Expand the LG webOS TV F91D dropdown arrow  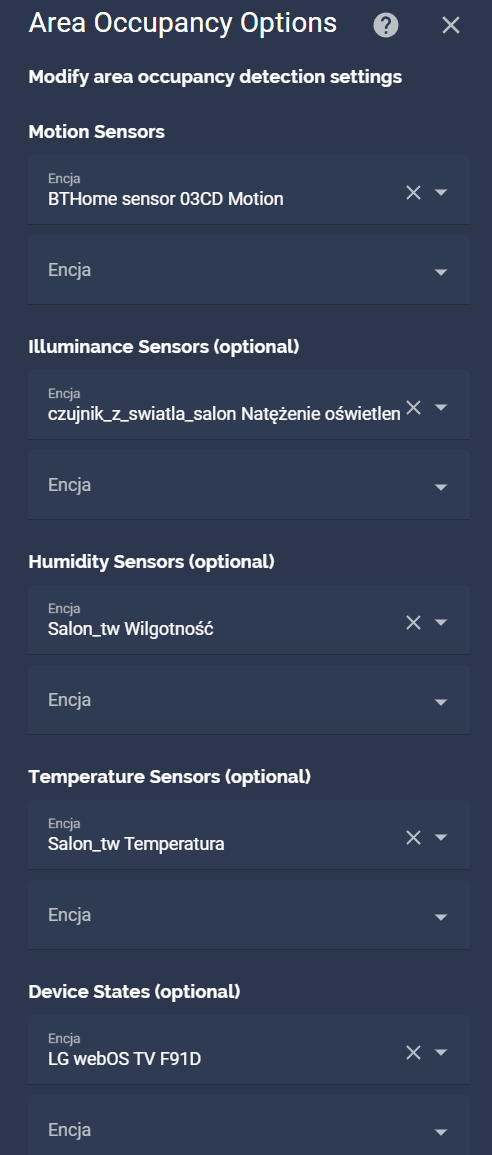(441, 1053)
